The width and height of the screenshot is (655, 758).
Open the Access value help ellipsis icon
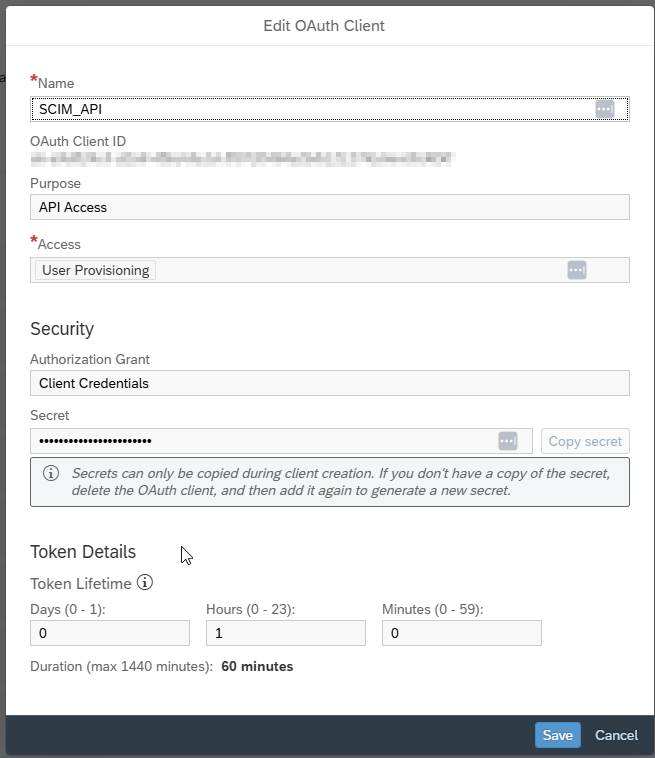coord(576,270)
